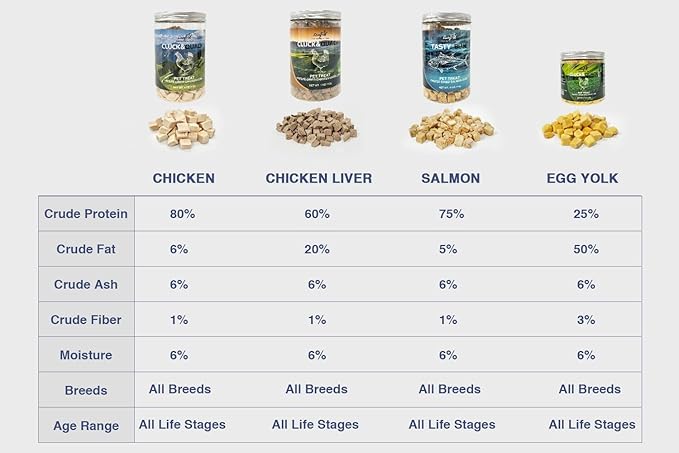Image resolution: width=679 pixels, height=453 pixels.
Task: Click the CHICKEN LIVER column heading
Action: click(319, 179)
